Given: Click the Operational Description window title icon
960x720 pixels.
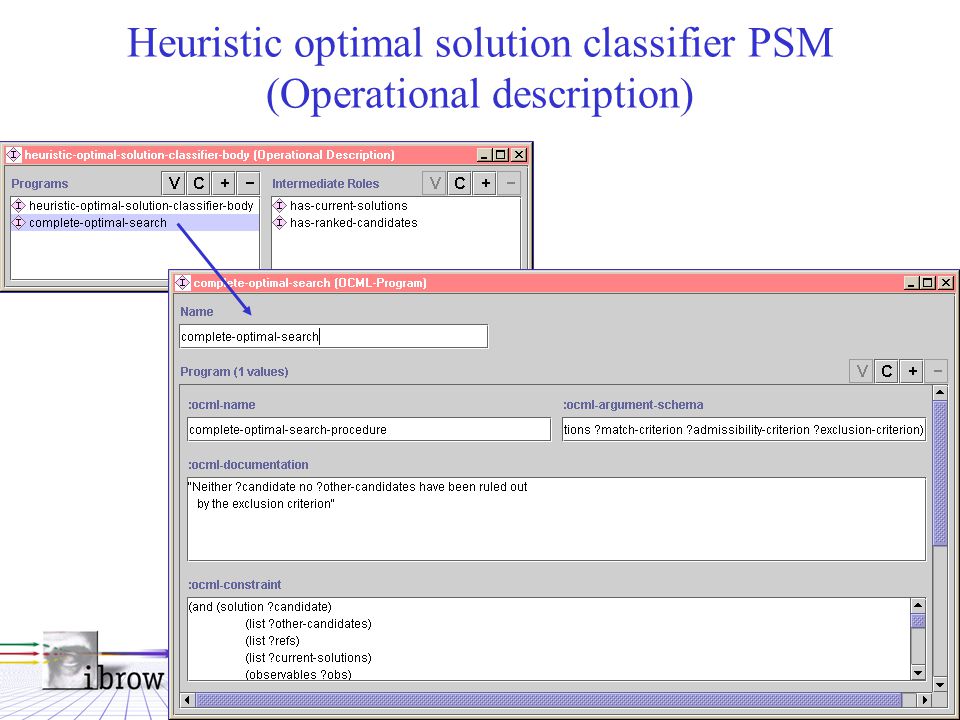Looking at the screenshot, I should pyautogui.click(x=13, y=155).
